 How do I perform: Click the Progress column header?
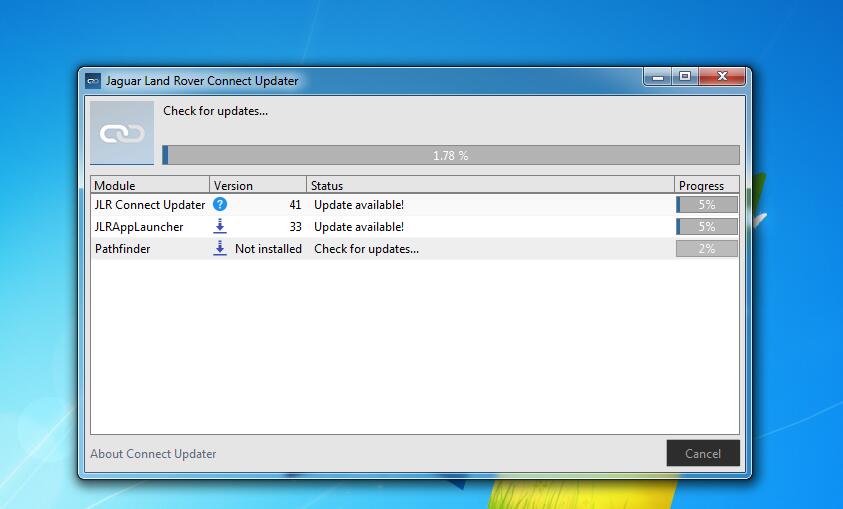[706, 185]
